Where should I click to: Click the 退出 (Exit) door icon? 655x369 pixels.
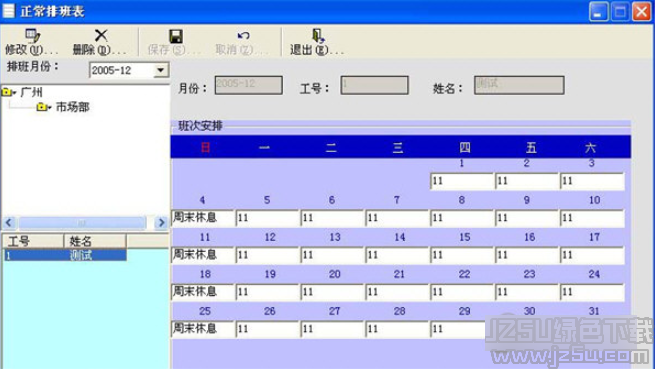[318, 36]
